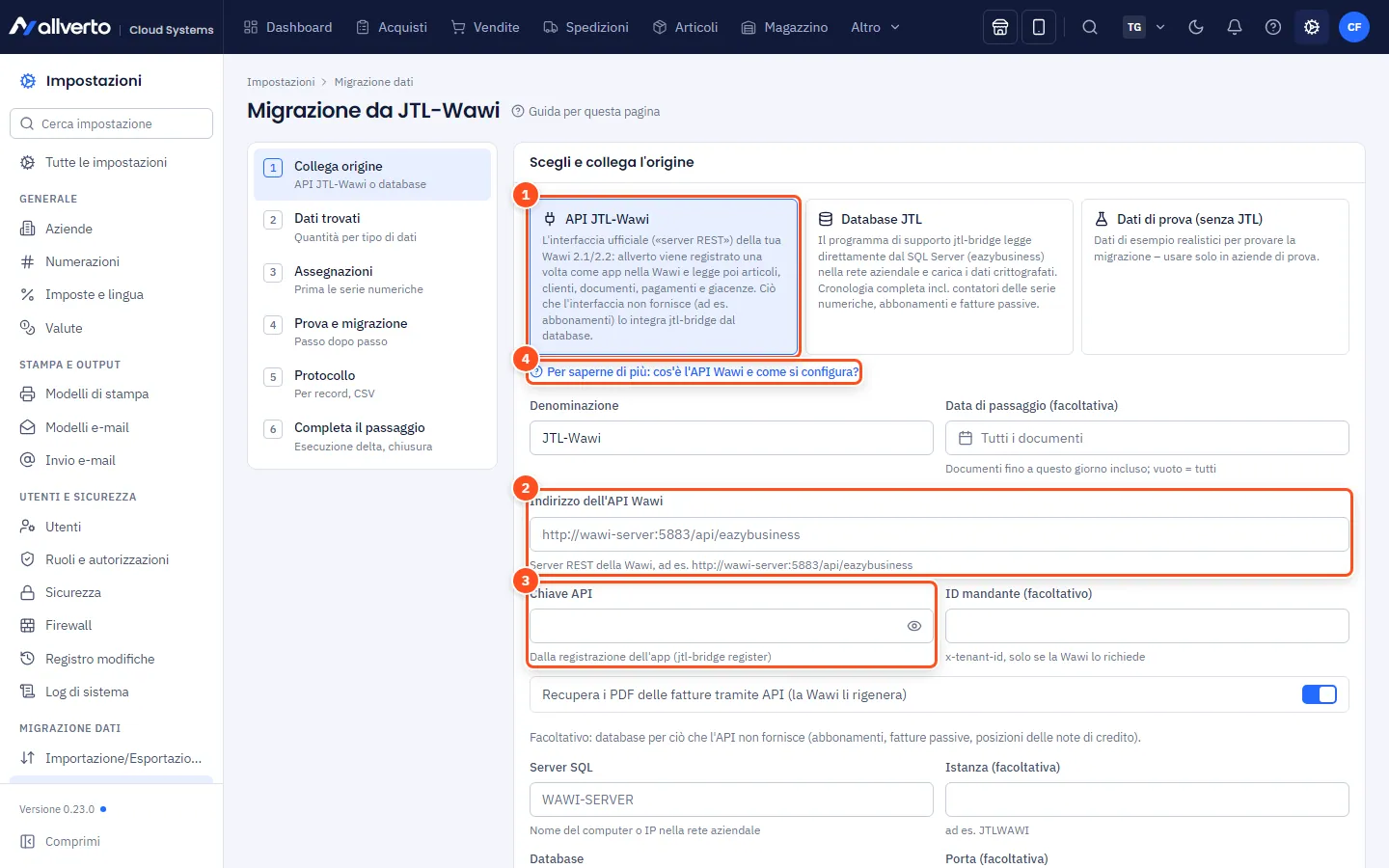The height and width of the screenshot is (868, 1389).
Task: Click the Sicurezza lock icon
Action: [28, 592]
